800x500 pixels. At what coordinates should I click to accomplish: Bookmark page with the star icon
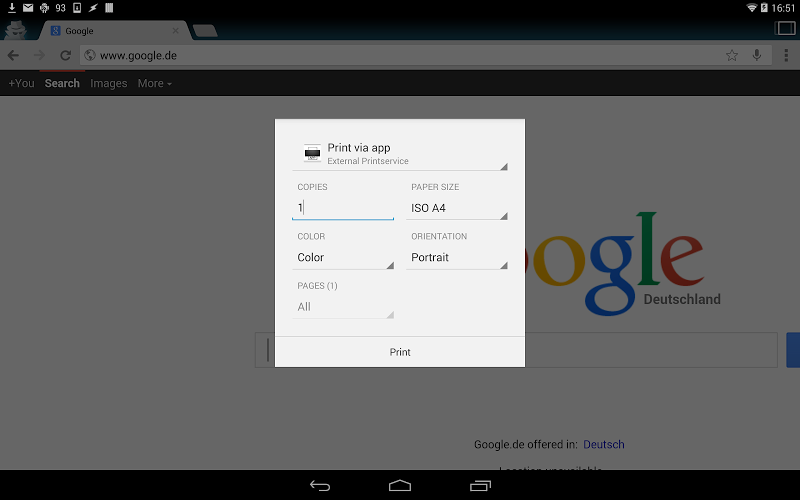732,55
